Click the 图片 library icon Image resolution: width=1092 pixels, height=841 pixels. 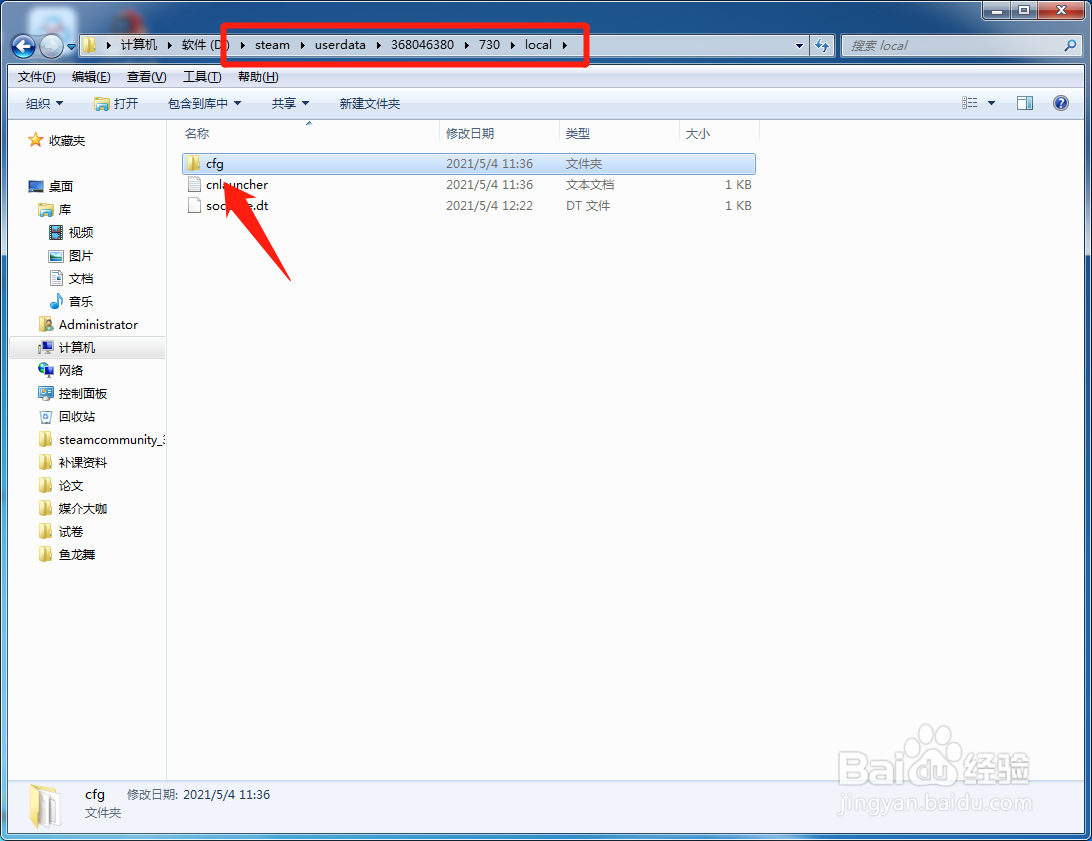[56, 256]
